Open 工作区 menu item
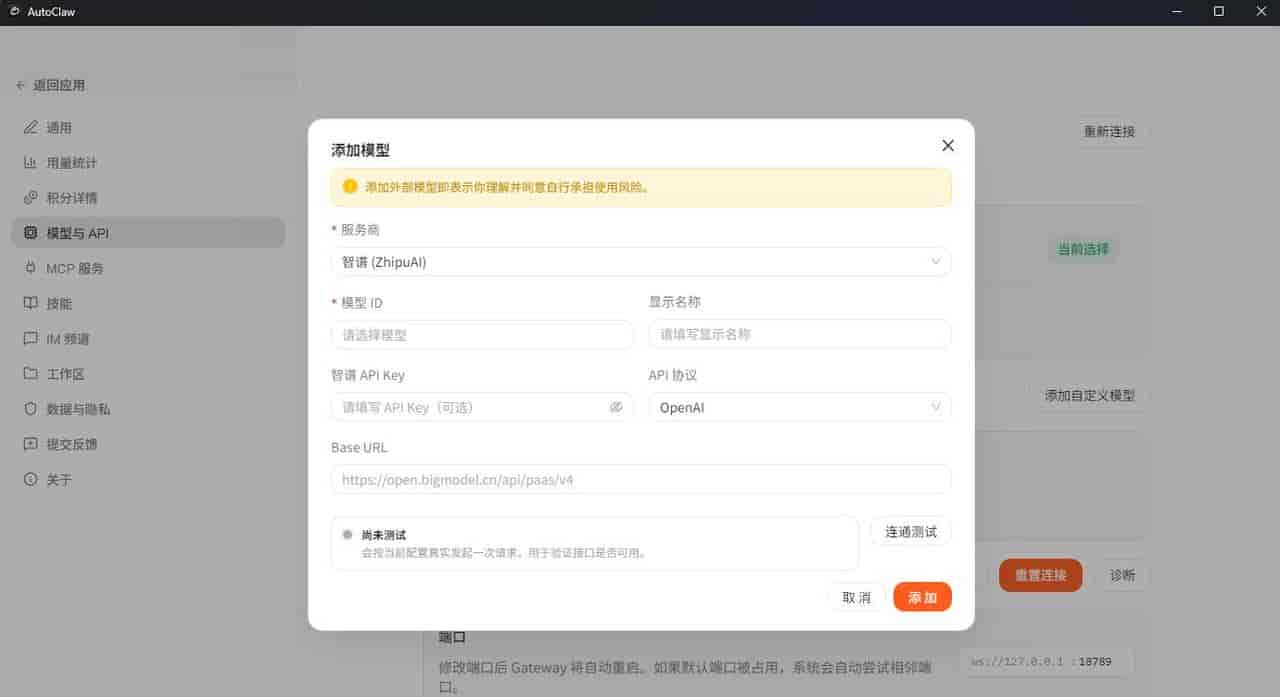This screenshot has width=1280, height=697. pyautogui.click(x=148, y=373)
